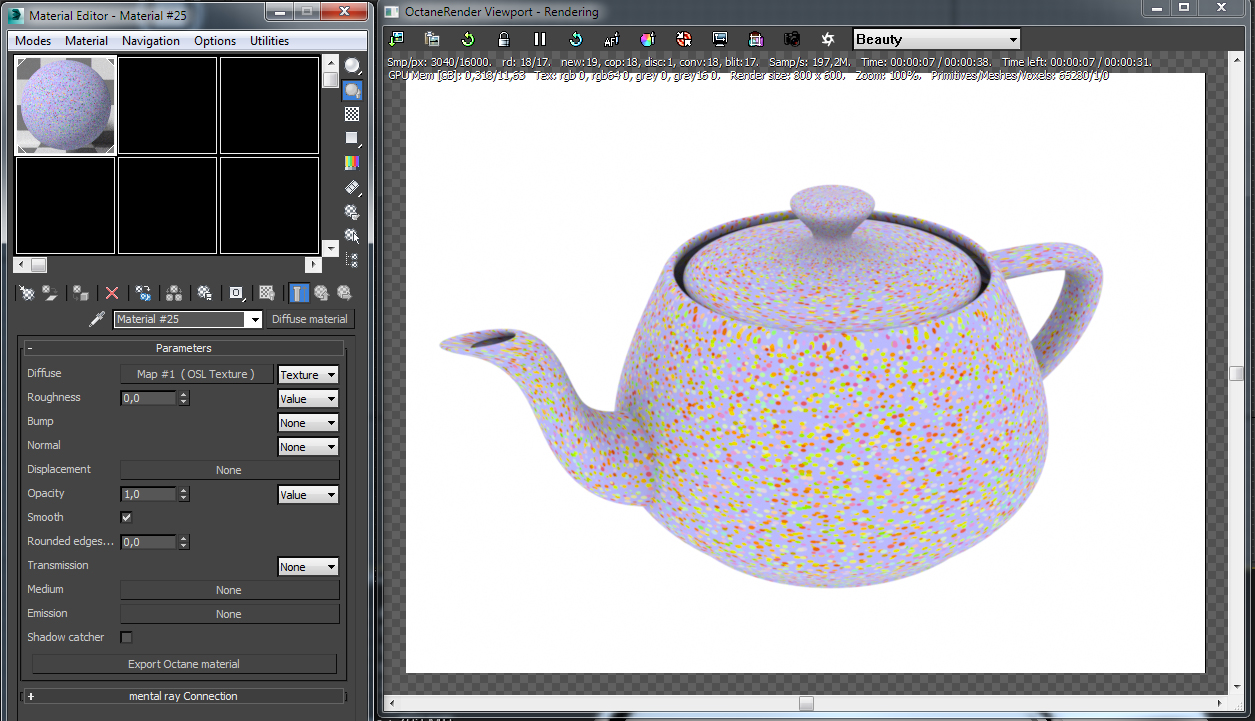
Task: Click Make Material Copy icon
Action: click(143, 293)
